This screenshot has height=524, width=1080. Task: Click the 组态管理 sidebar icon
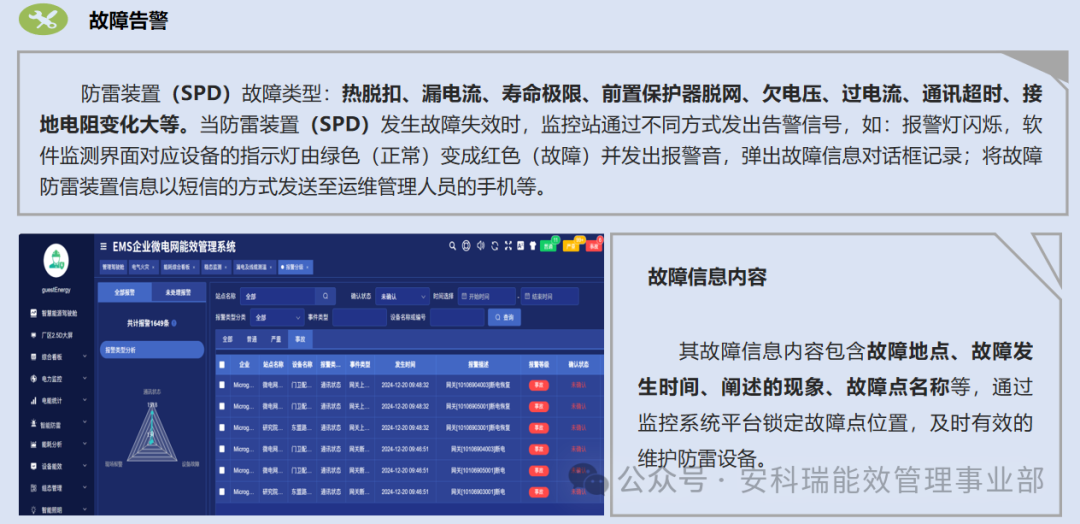pyautogui.click(x=33, y=488)
